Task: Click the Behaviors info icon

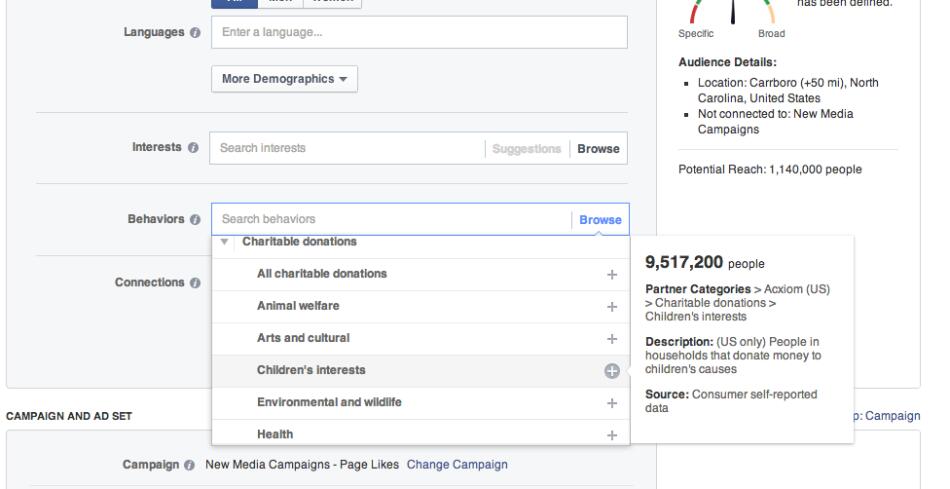Action: pos(194,219)
